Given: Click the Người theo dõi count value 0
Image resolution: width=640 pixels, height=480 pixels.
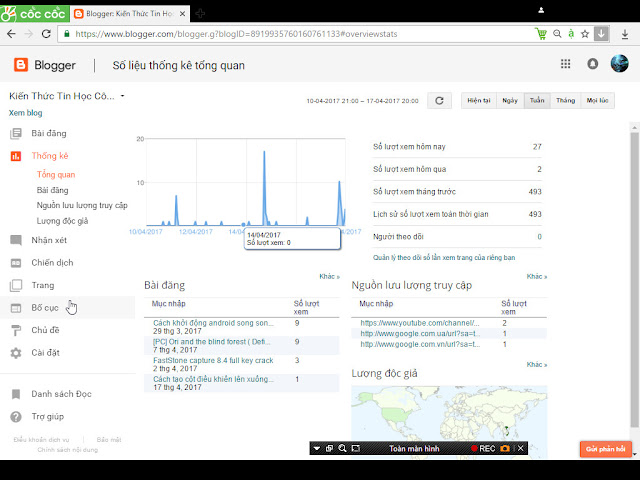Looking at the screenshot, I should tap(539, 237).
